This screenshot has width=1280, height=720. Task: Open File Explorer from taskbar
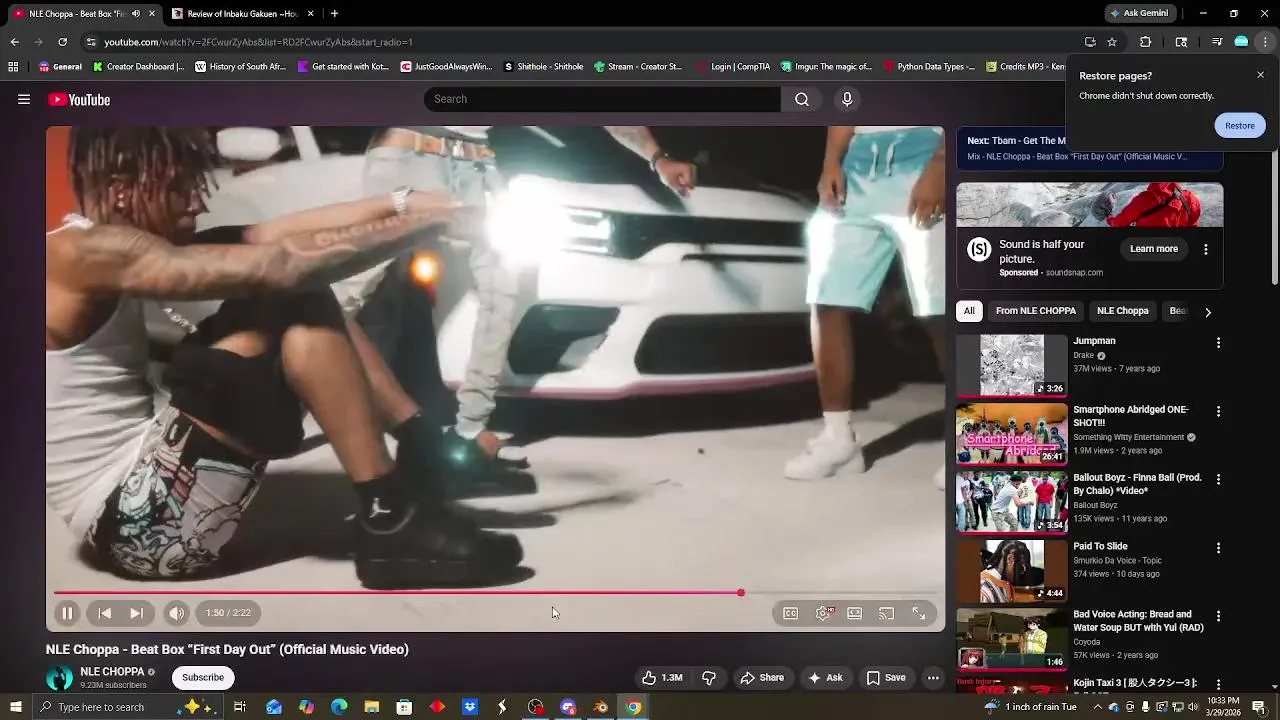point(372,707)
